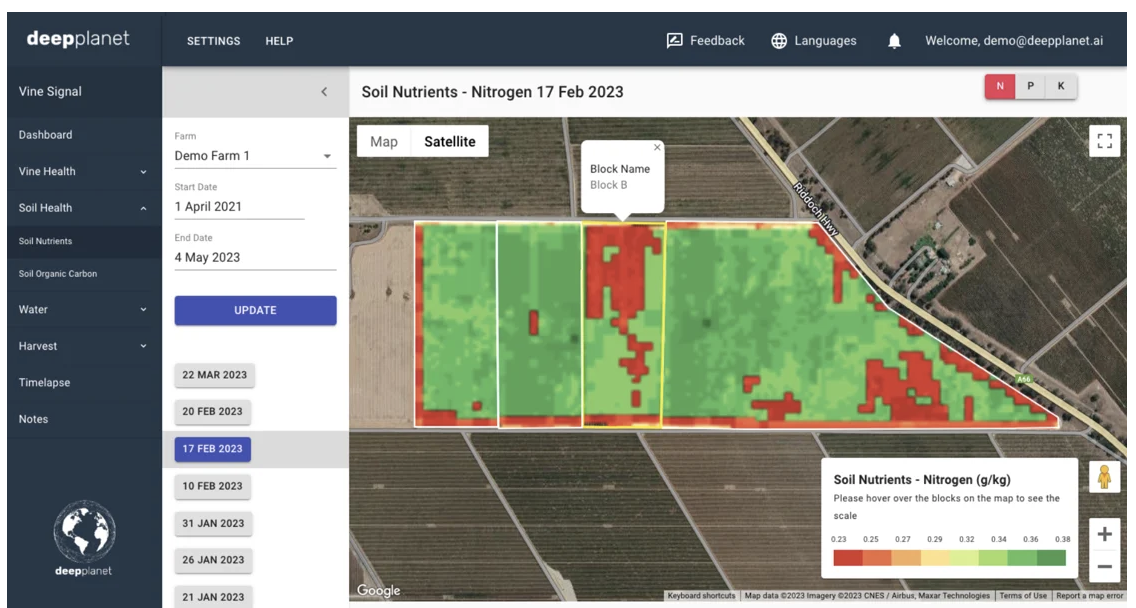Switch to P phosphorus nutrient
1136x608 pixels.
tap(1030, 87)
